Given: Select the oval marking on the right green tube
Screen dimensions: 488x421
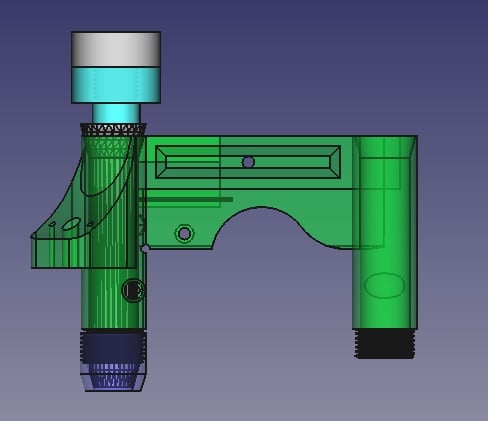Looking at the screenshot, I should (384, 285).
